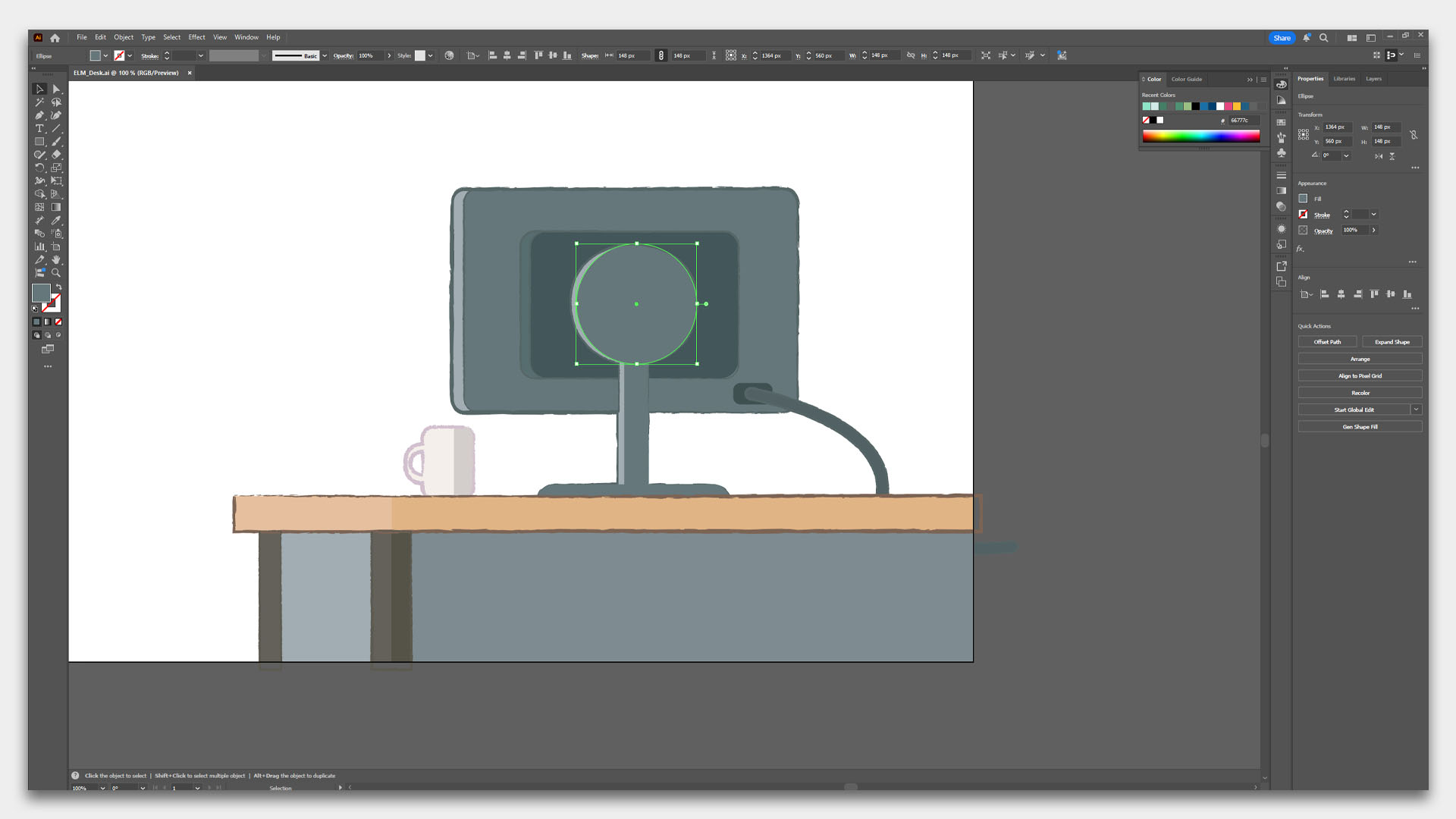Click the color spectrum bar
The width and height of the screenshot is (1456, 819).
coord(1200,136)
